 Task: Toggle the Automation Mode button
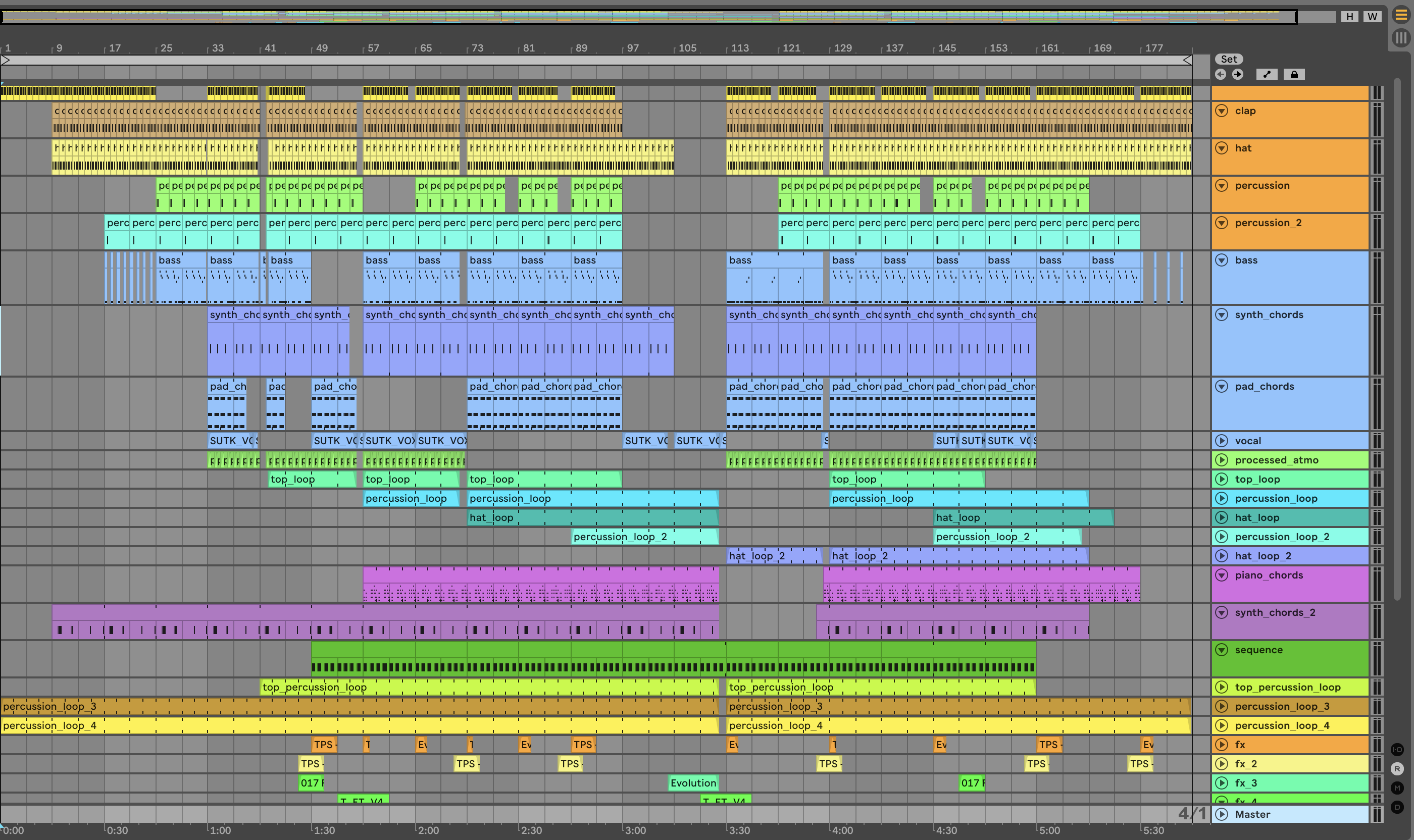click(1267, 74)
